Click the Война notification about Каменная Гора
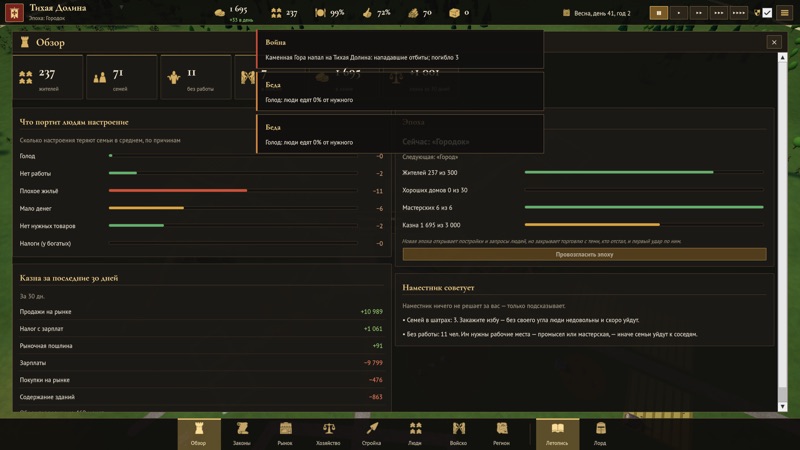This screenshot has width=800, height=450. [x=400, y=49]
